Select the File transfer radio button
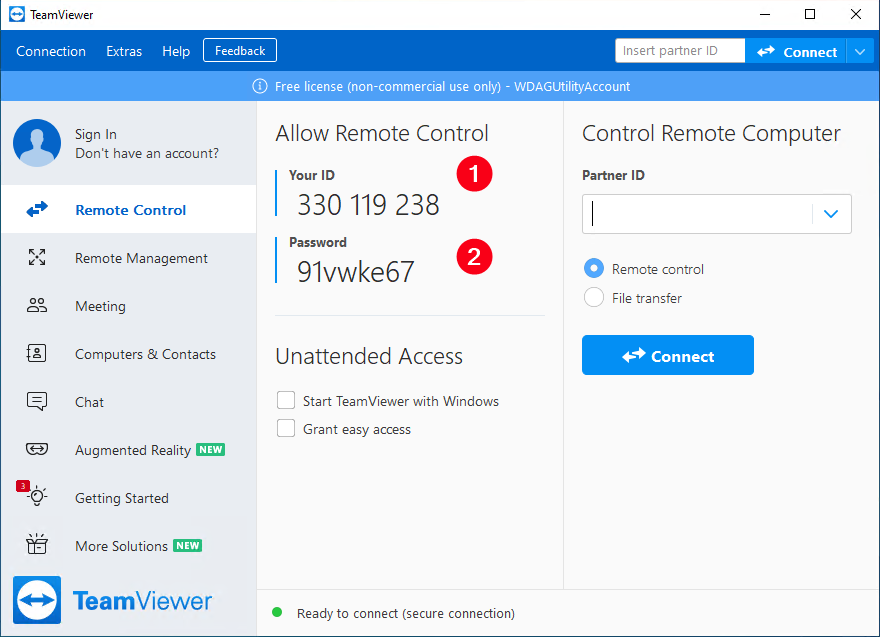The width and height of the screenshot is (880, 637). tap(594, 298)
